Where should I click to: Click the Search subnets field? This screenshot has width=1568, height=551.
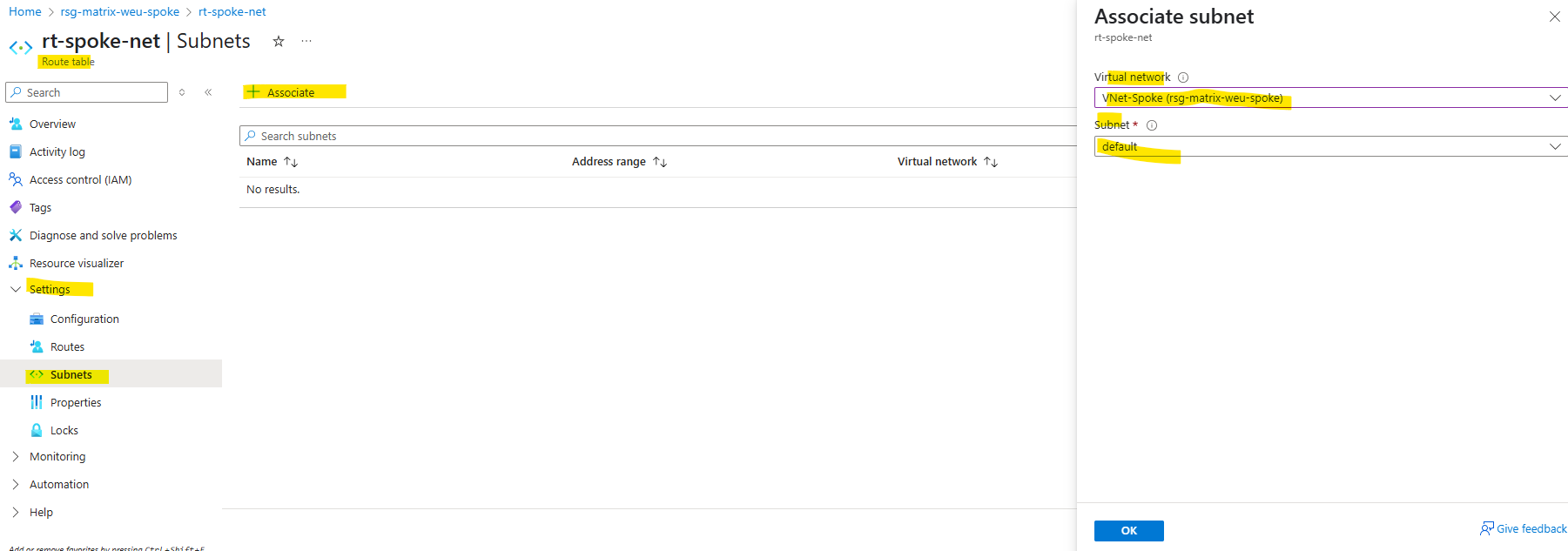point(657,136)
